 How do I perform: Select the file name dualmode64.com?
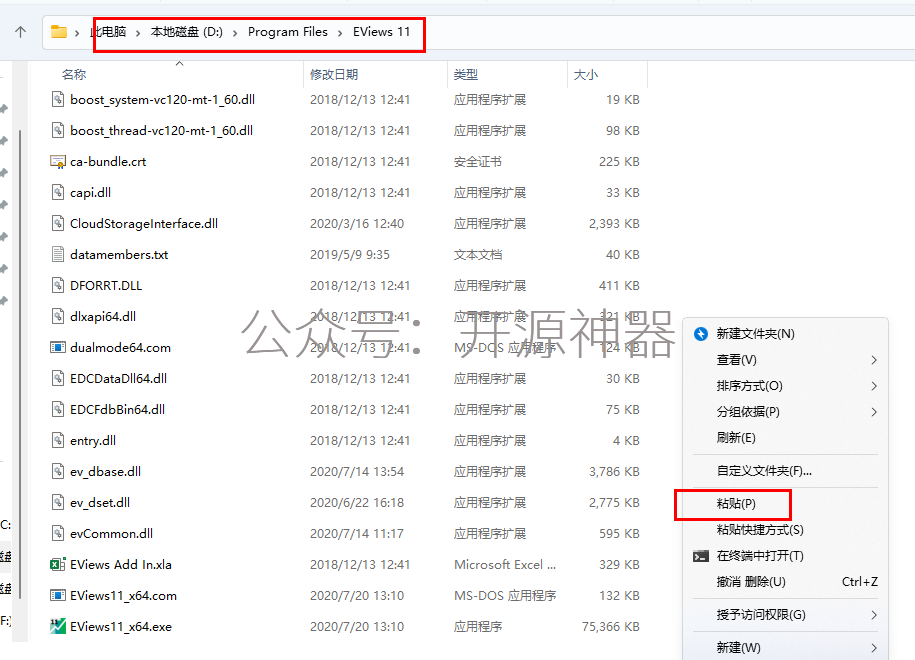click(120, 348)
